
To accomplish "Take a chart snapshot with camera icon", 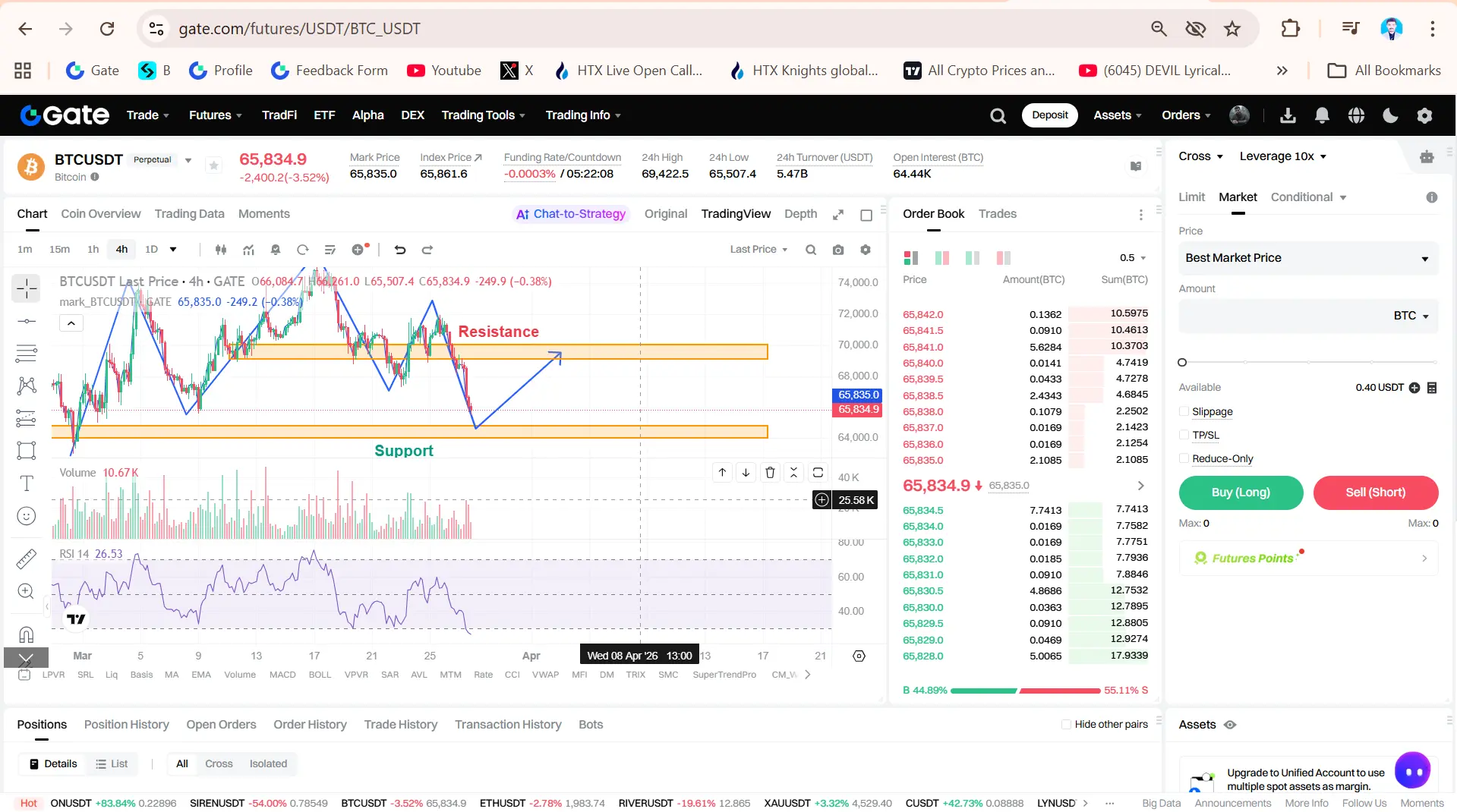I will point(838,250).
